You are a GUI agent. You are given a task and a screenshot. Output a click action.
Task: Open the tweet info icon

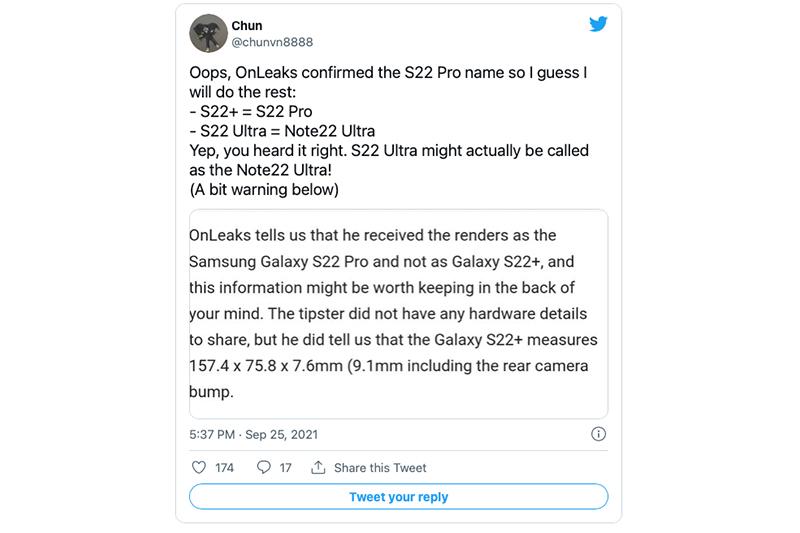[598, 435]
